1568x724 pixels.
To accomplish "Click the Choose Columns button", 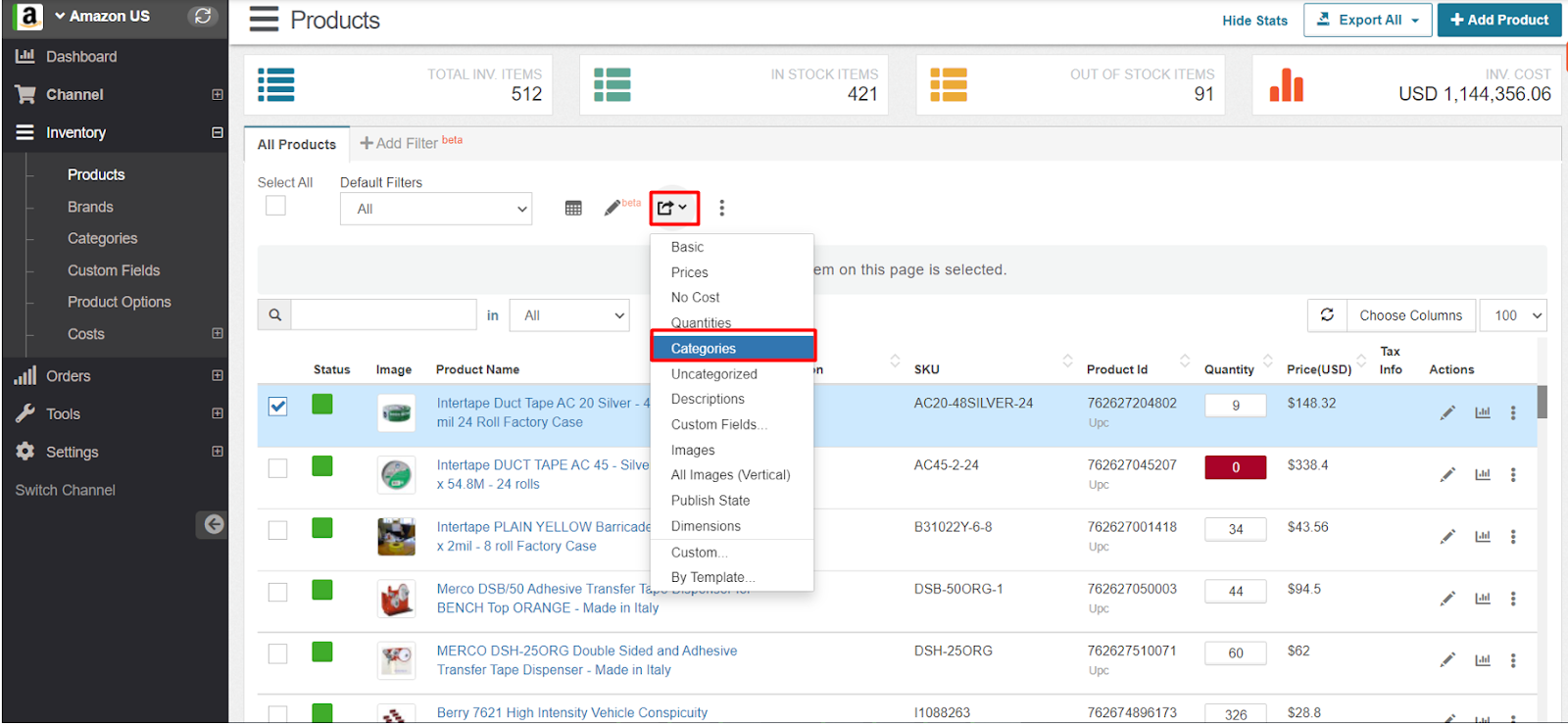I will [1410, 315].
